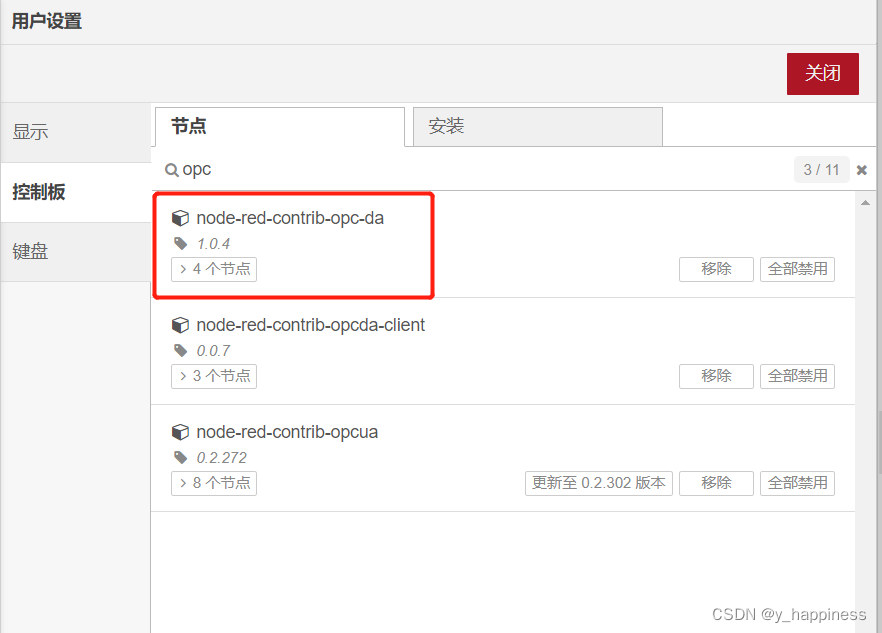Click the version number 1.0.4

click(x=213, y=244)
